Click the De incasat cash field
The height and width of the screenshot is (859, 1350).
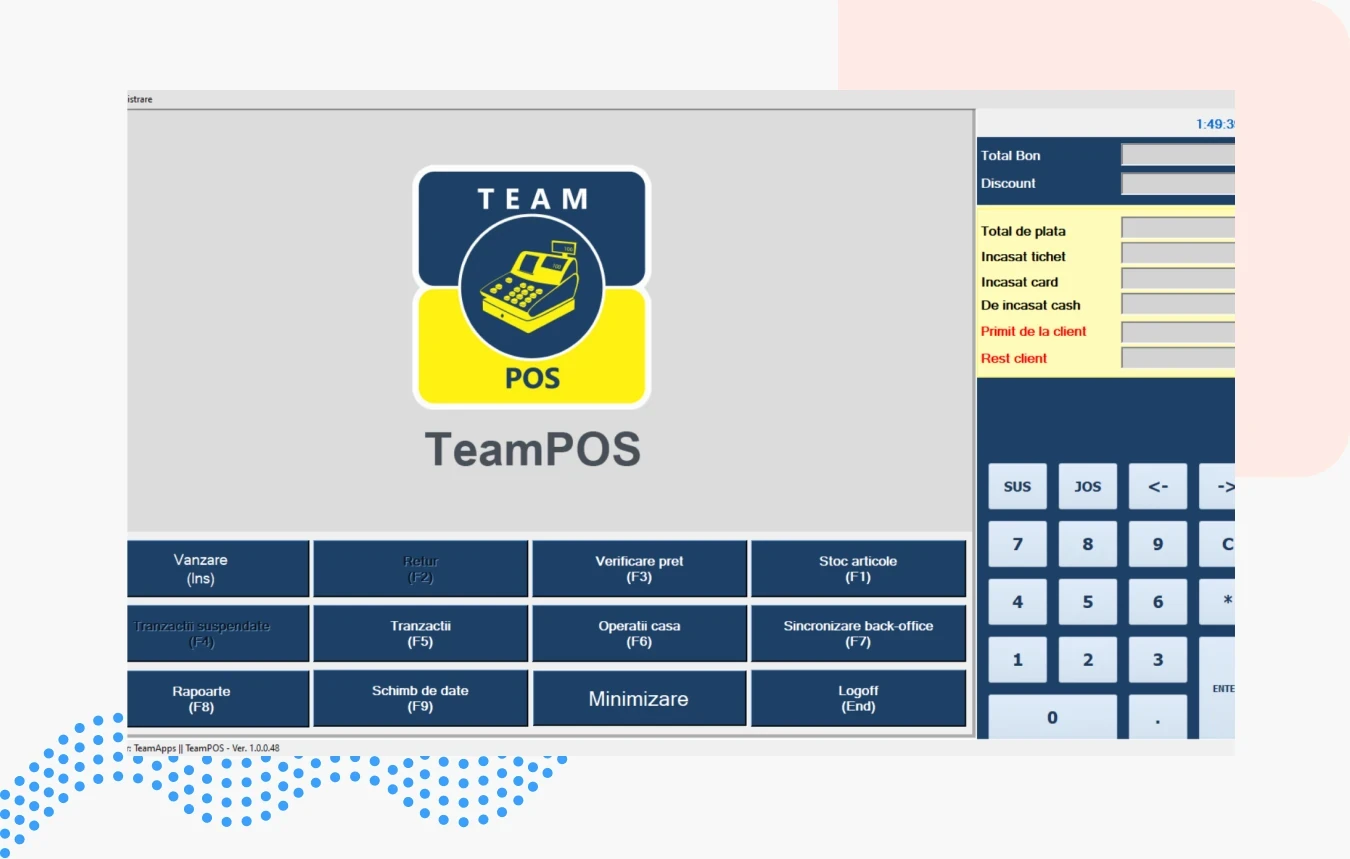1178,304
